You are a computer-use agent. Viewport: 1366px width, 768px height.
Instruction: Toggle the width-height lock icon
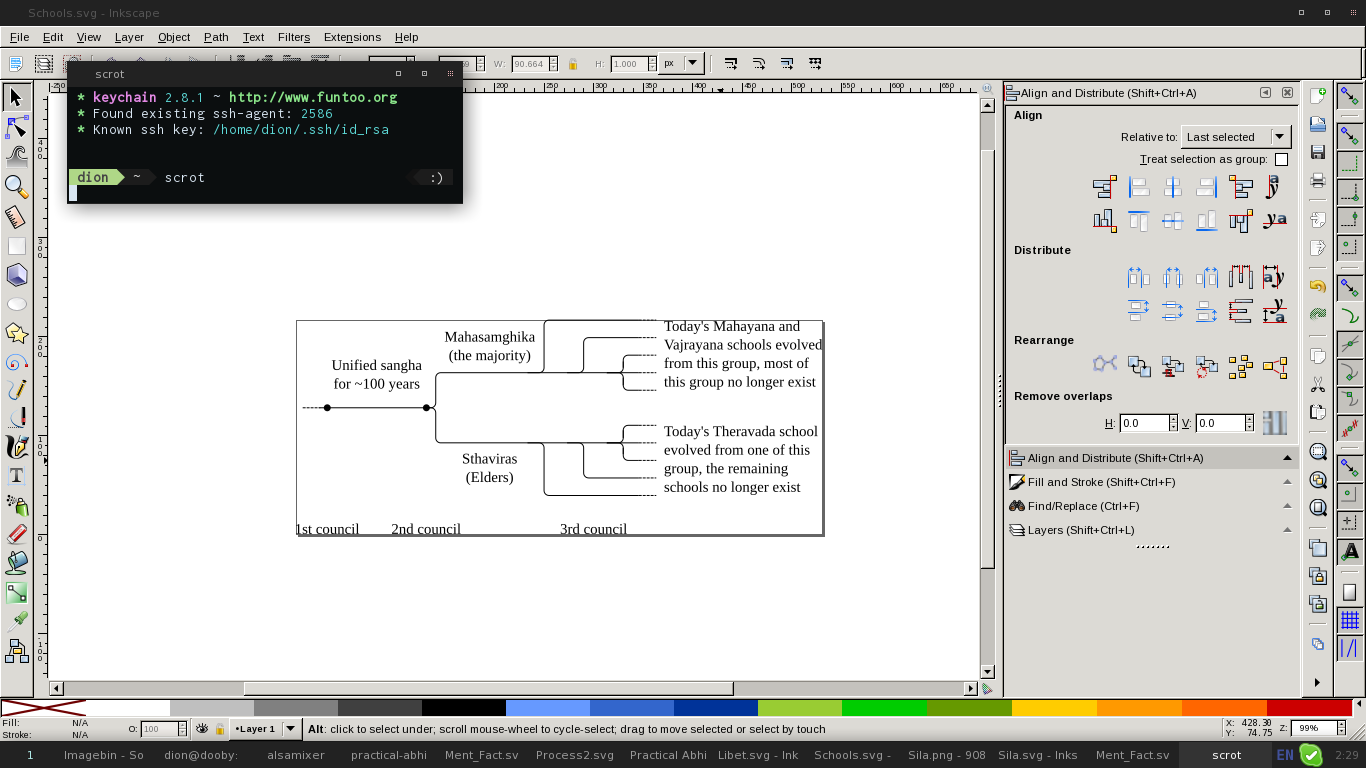pyautogui.click(x=573, y=64)
